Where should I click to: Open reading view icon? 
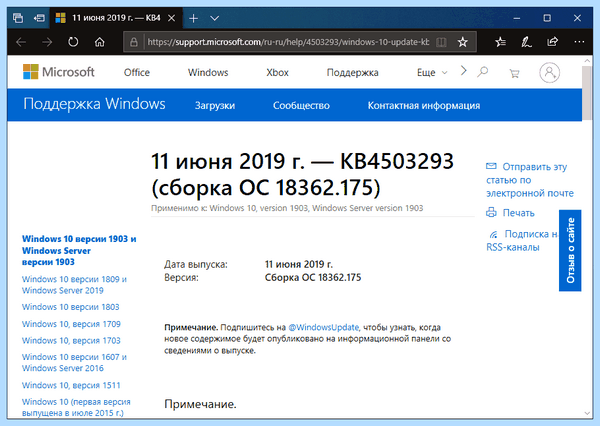(441, 42)
